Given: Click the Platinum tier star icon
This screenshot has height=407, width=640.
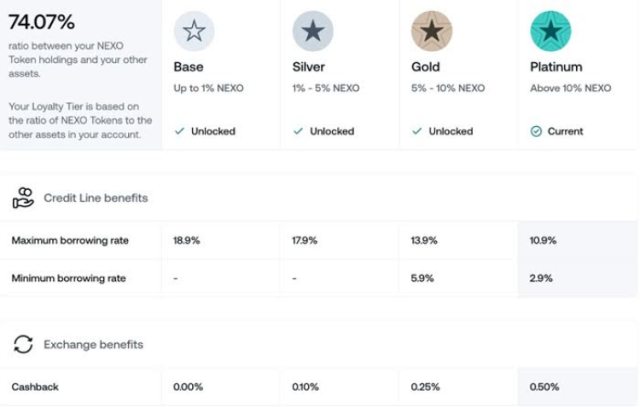Looking at the screenshot, I should tap(549, 31).
